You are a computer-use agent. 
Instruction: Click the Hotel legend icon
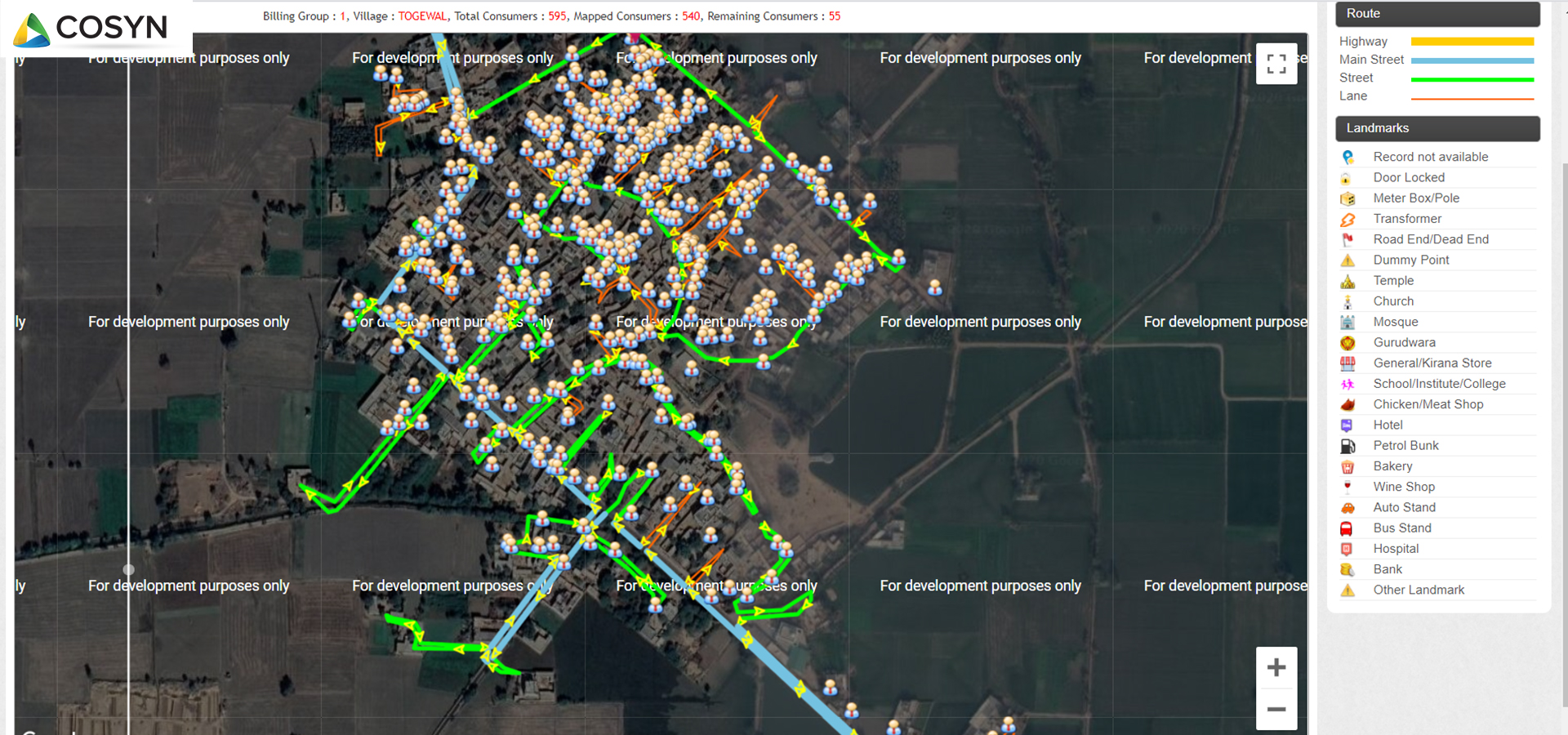tap(1347, 425)
